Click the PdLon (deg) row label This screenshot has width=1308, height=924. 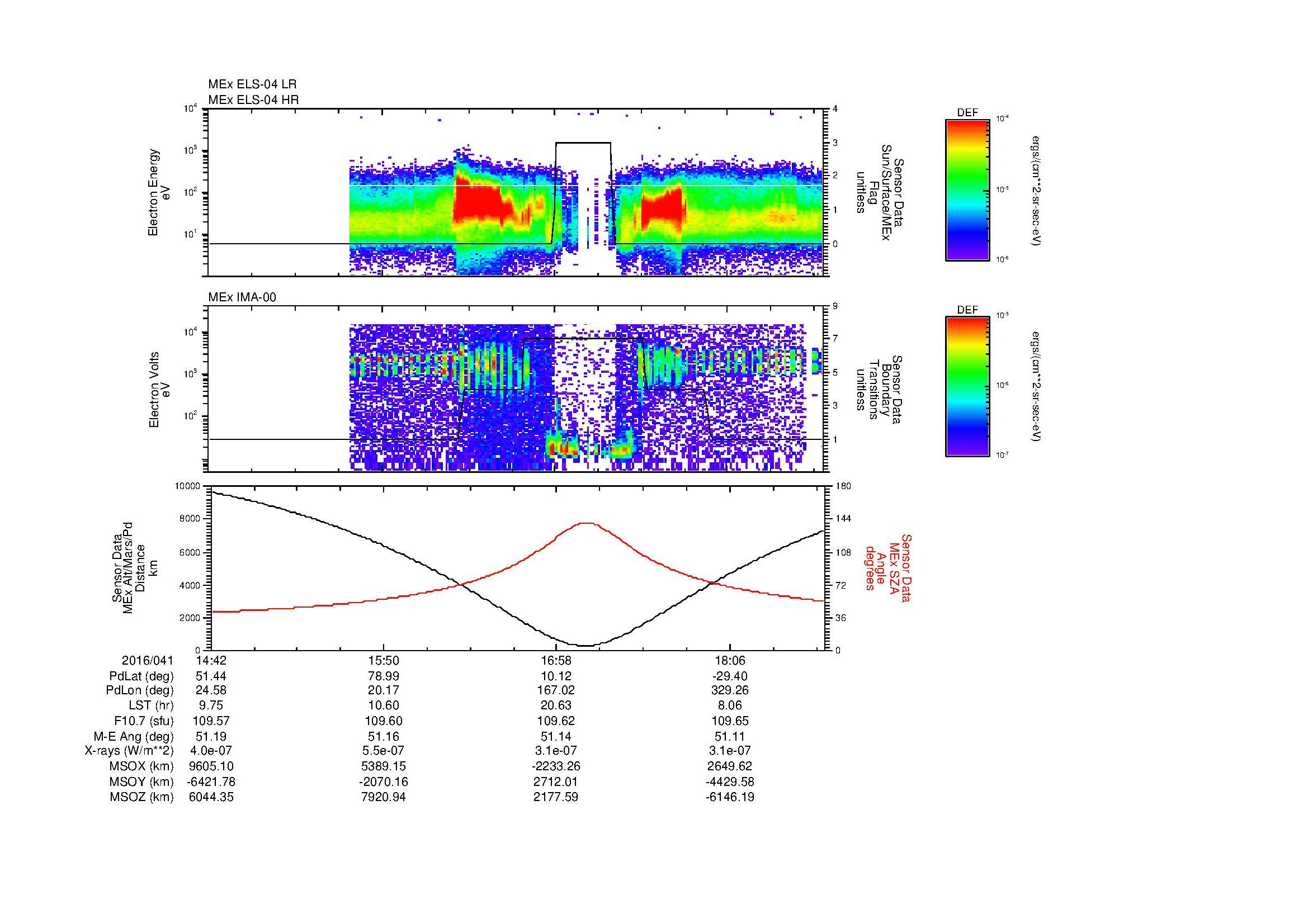pos(140,690)
